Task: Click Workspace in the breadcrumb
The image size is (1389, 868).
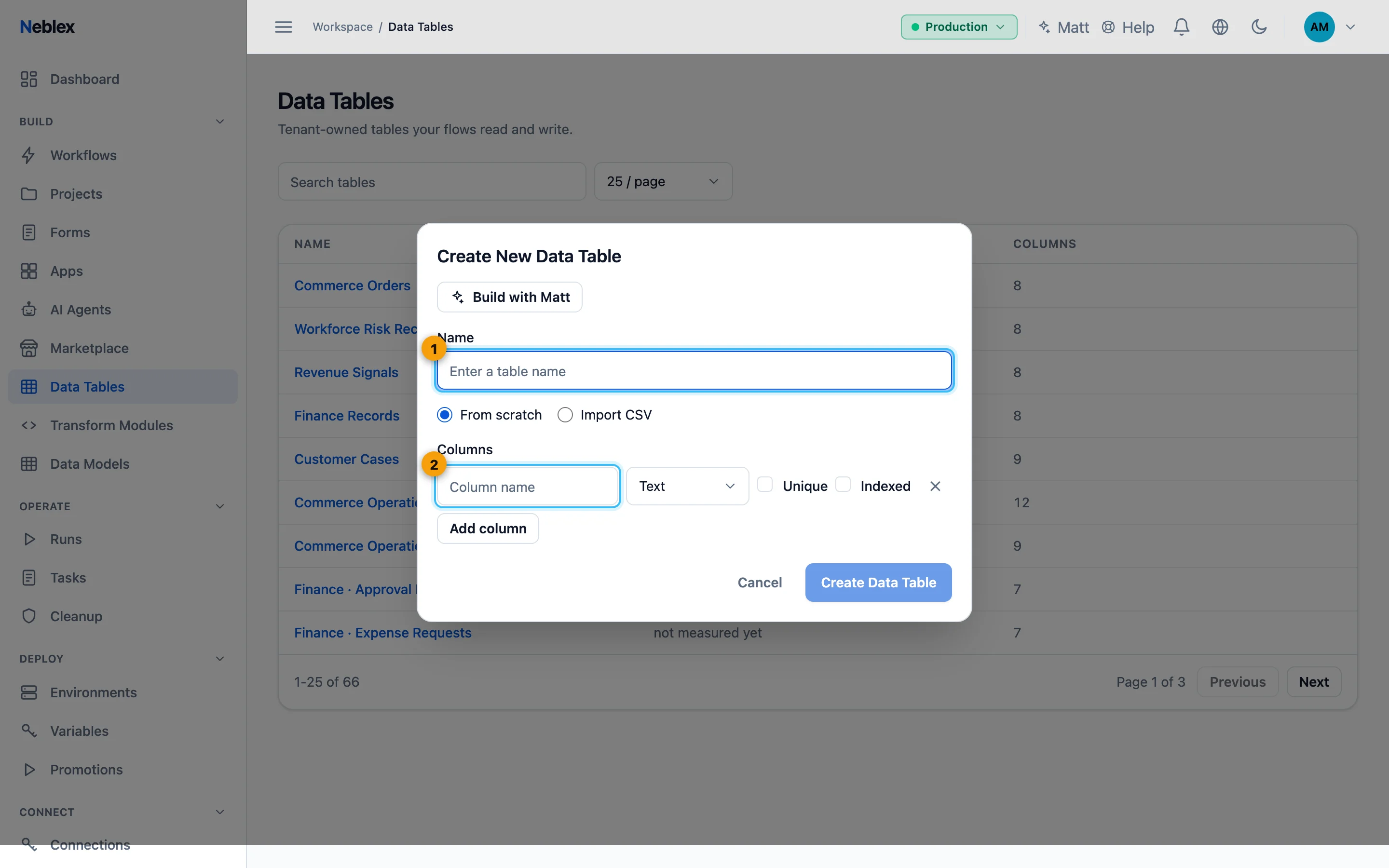Action: 342,27
